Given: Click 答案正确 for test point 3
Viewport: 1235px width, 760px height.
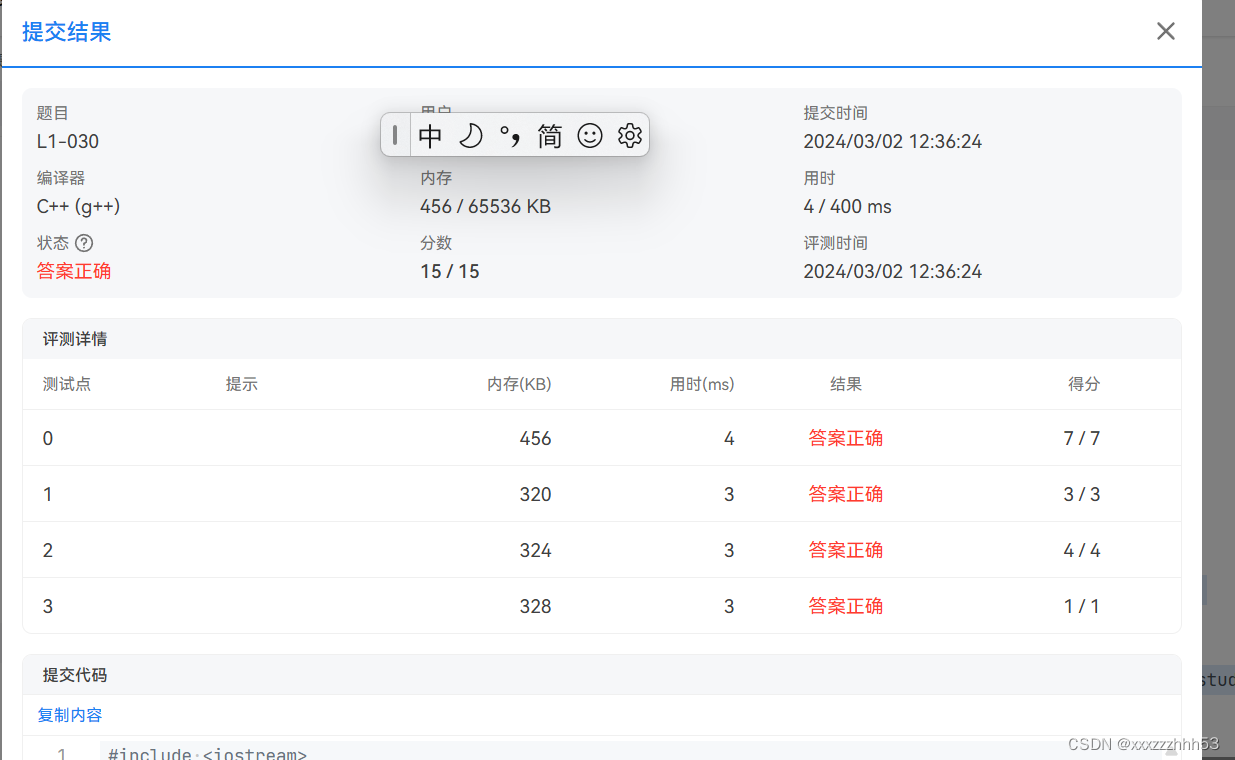Looking at the screenshot, I should click(845, 606).
